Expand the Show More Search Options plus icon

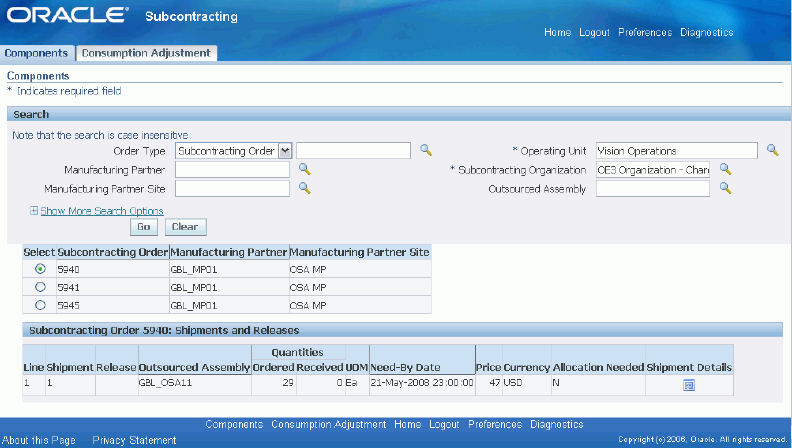click(x=34, y=211)
